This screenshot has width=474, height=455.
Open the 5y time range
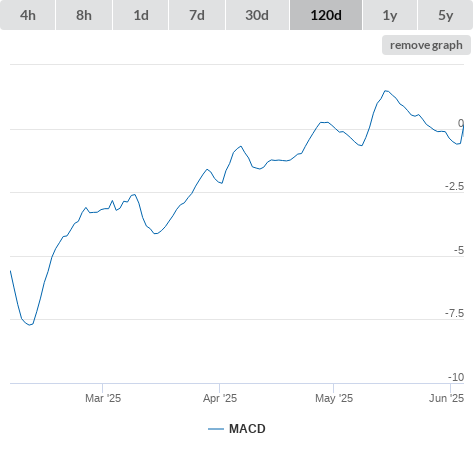[x=445, y=15]
